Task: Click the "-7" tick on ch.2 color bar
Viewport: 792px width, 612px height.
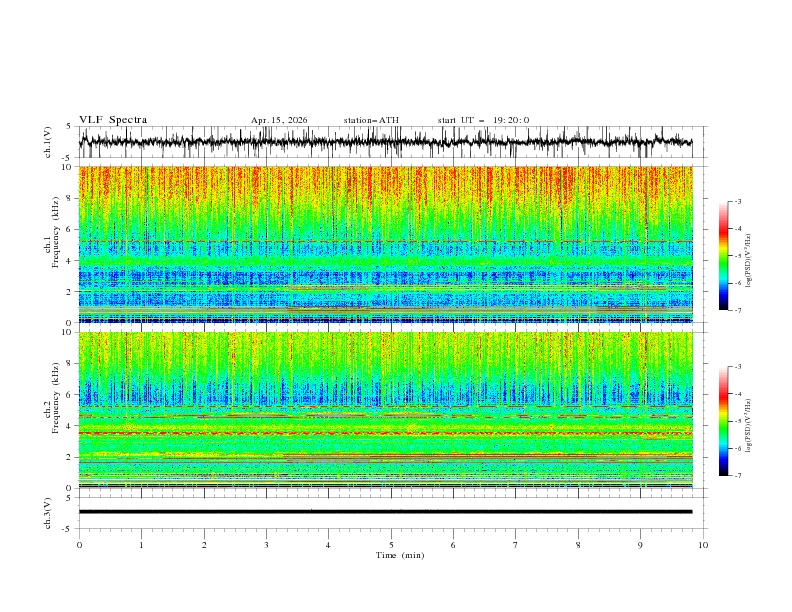Action: click(x=738, y=476)
